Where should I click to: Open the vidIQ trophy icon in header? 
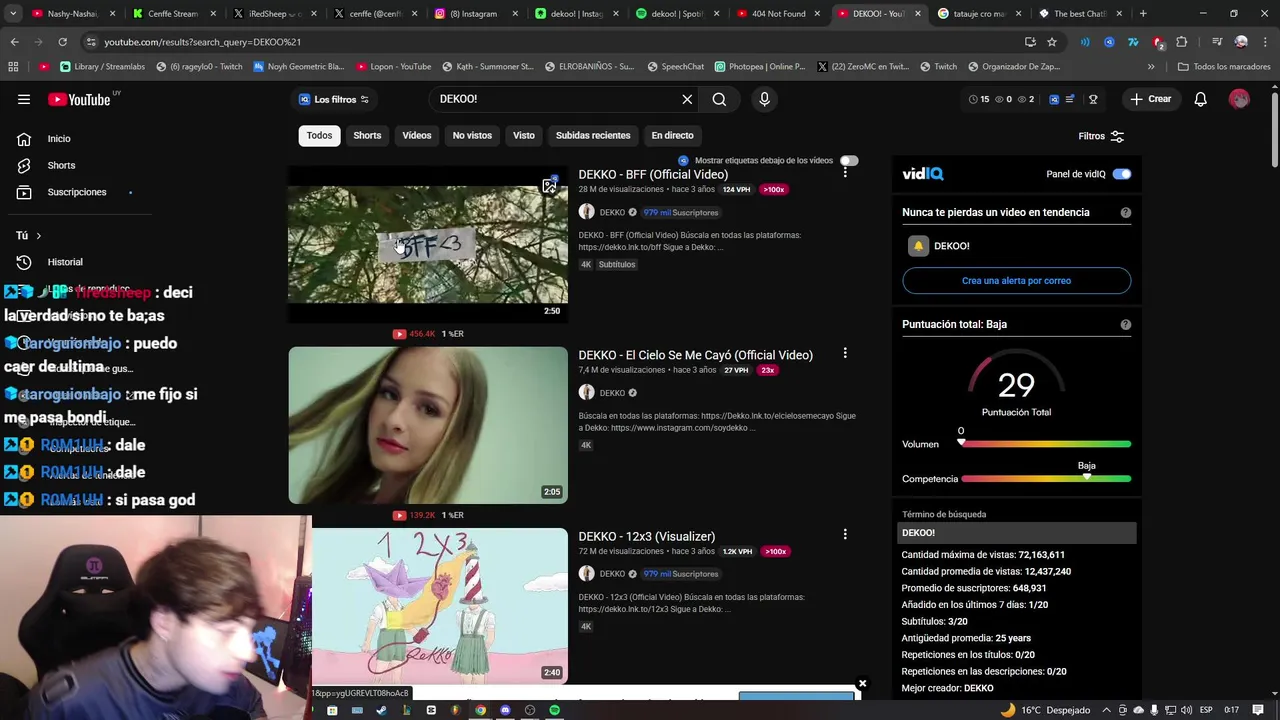(1093, 99)
